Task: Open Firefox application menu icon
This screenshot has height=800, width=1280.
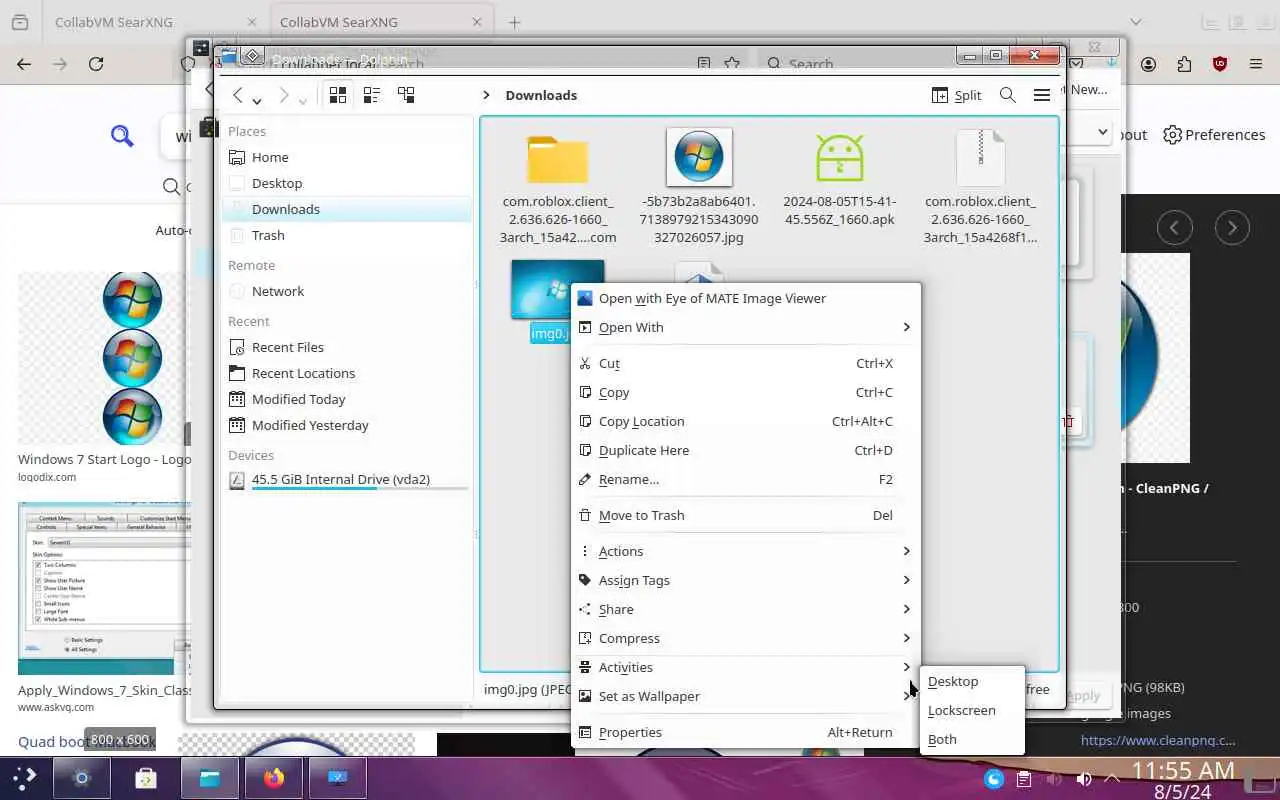Action: click(x=1255, y=64)
